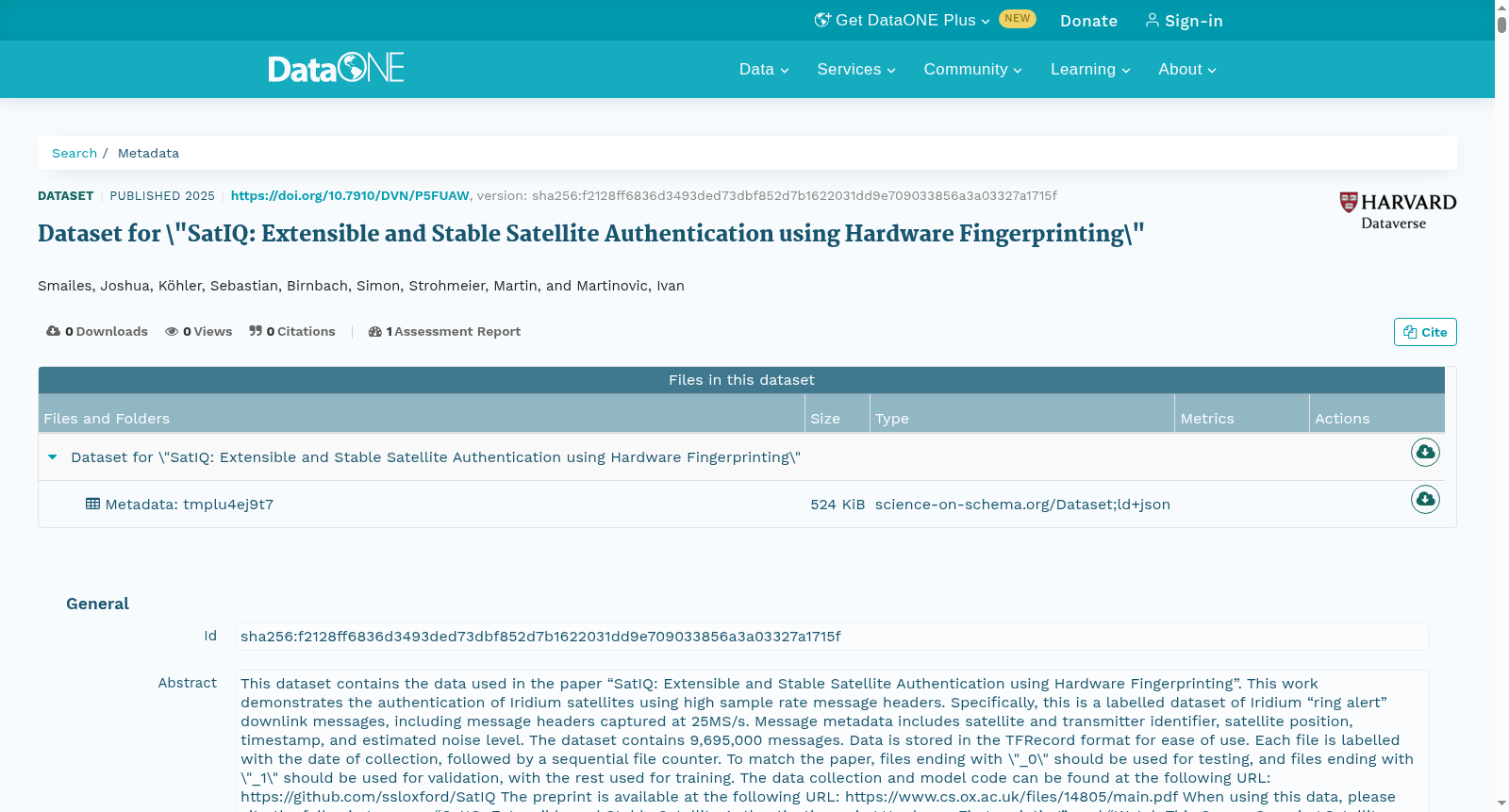Click the Get DataONE Plus globe icon
The width and height of the screenshot is (1509, 812).
click(x=822, y=20)
